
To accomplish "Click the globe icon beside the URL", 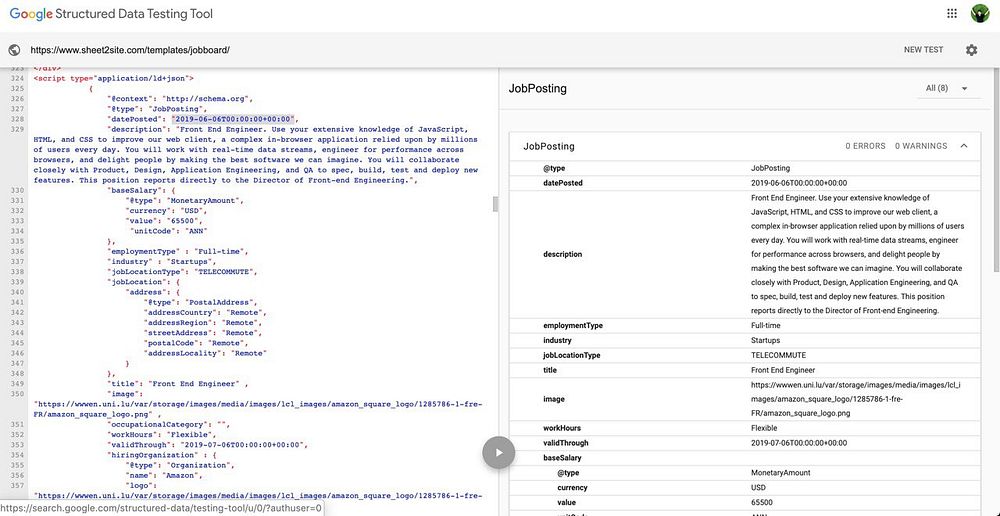I will tap(14, 50).
